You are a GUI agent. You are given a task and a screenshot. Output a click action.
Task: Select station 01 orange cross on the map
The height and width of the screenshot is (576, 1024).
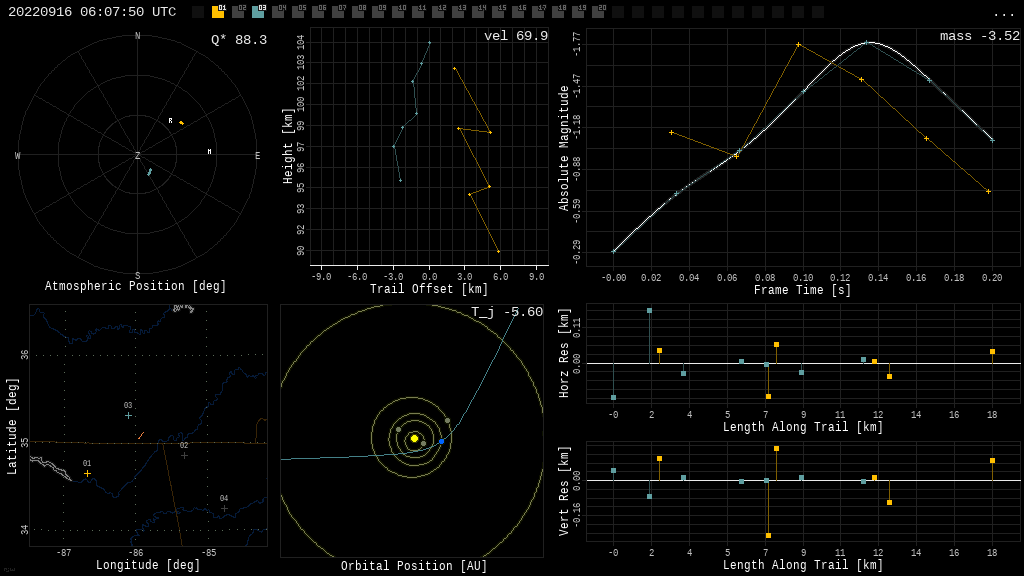[x=87, y=473]
